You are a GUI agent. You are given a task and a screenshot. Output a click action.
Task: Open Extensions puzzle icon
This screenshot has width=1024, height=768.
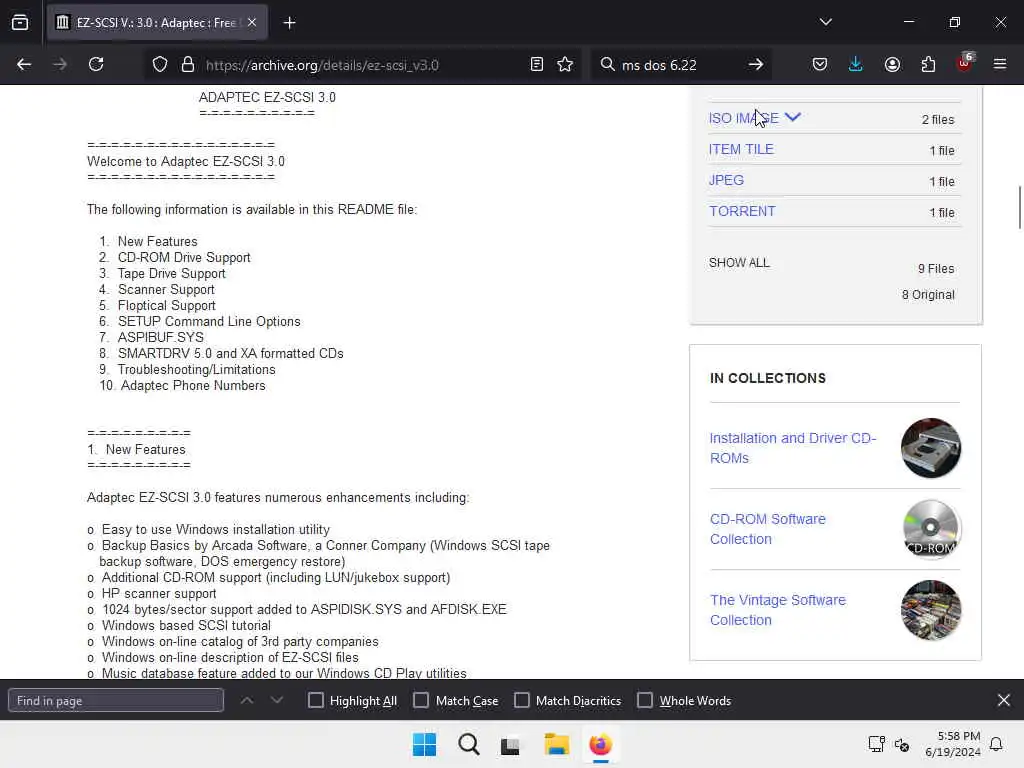[x=928, y=65]
